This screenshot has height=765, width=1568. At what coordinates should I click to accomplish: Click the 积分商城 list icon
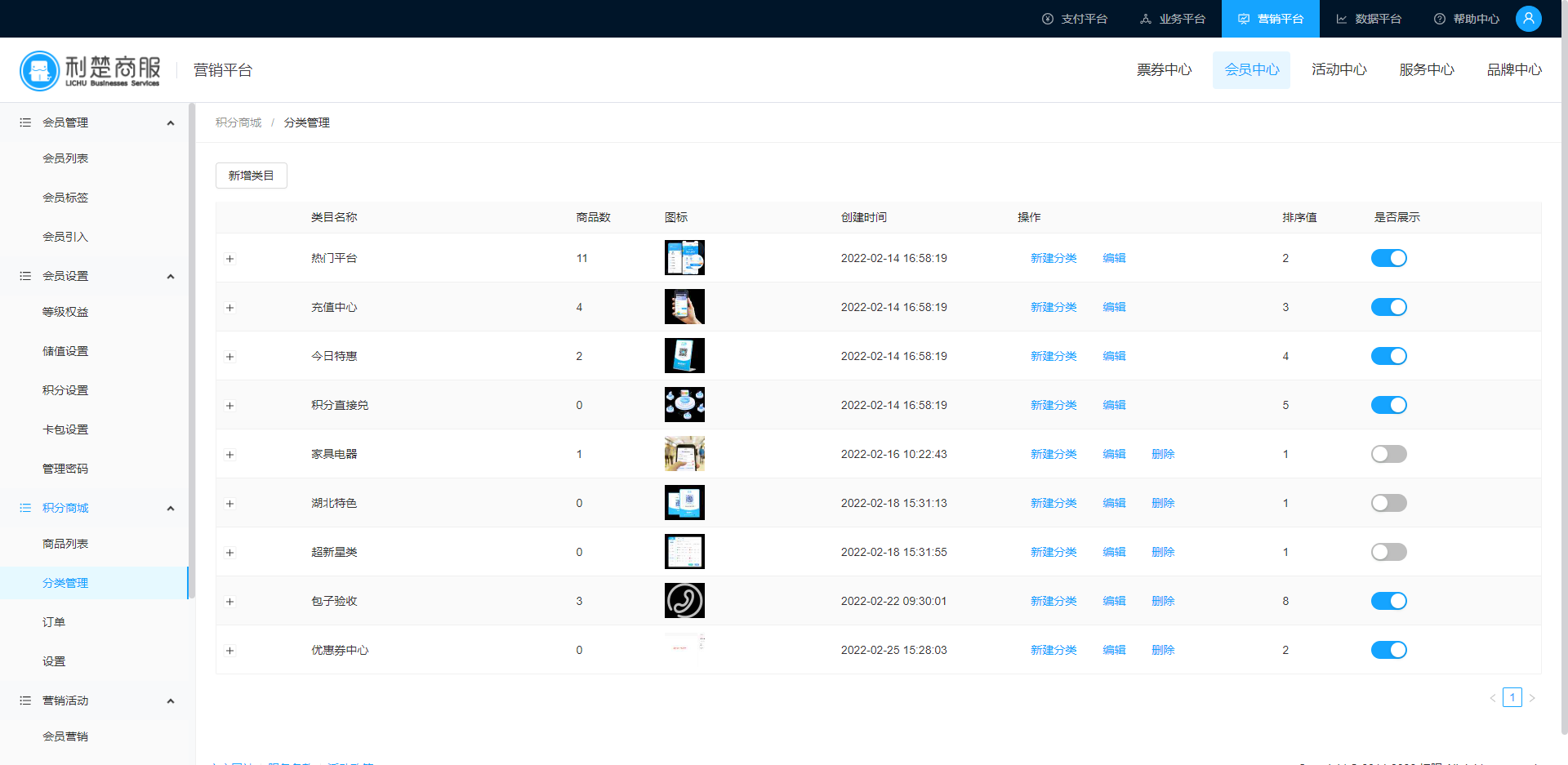[25, 508]
